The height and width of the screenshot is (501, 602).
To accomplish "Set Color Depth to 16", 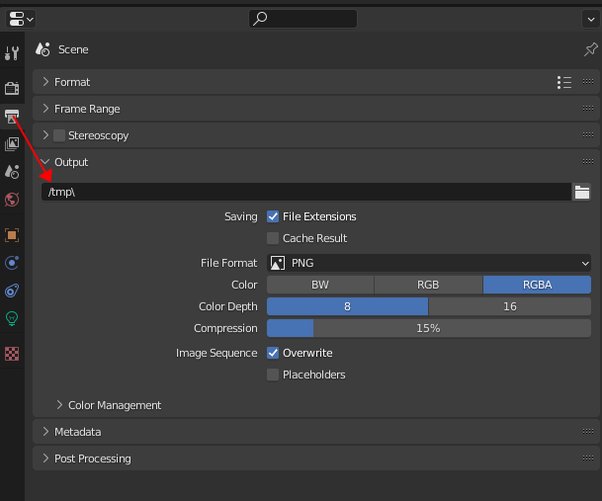I will 510,306.
